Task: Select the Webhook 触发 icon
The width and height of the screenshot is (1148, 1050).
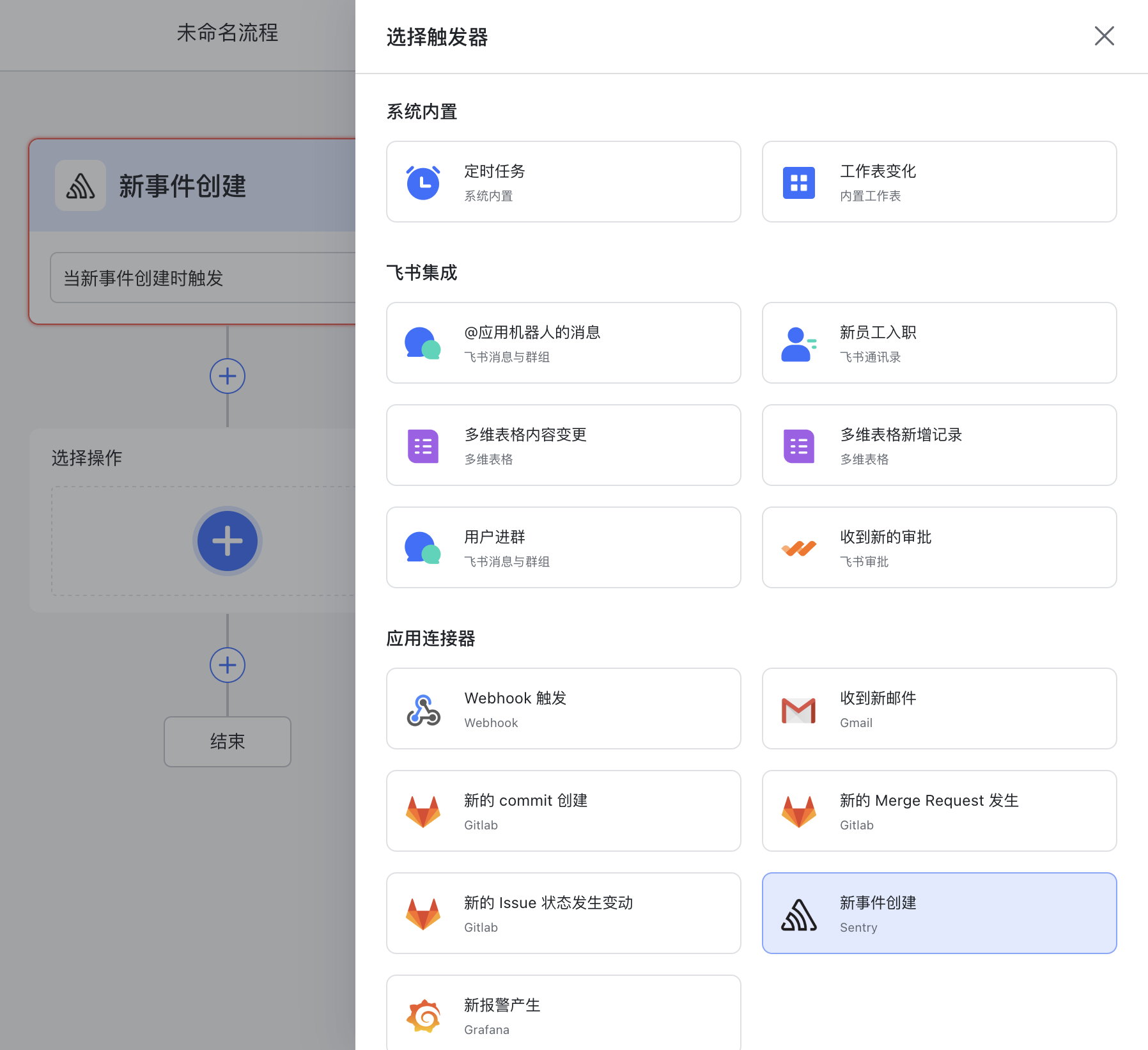Action: click(422, 709)
